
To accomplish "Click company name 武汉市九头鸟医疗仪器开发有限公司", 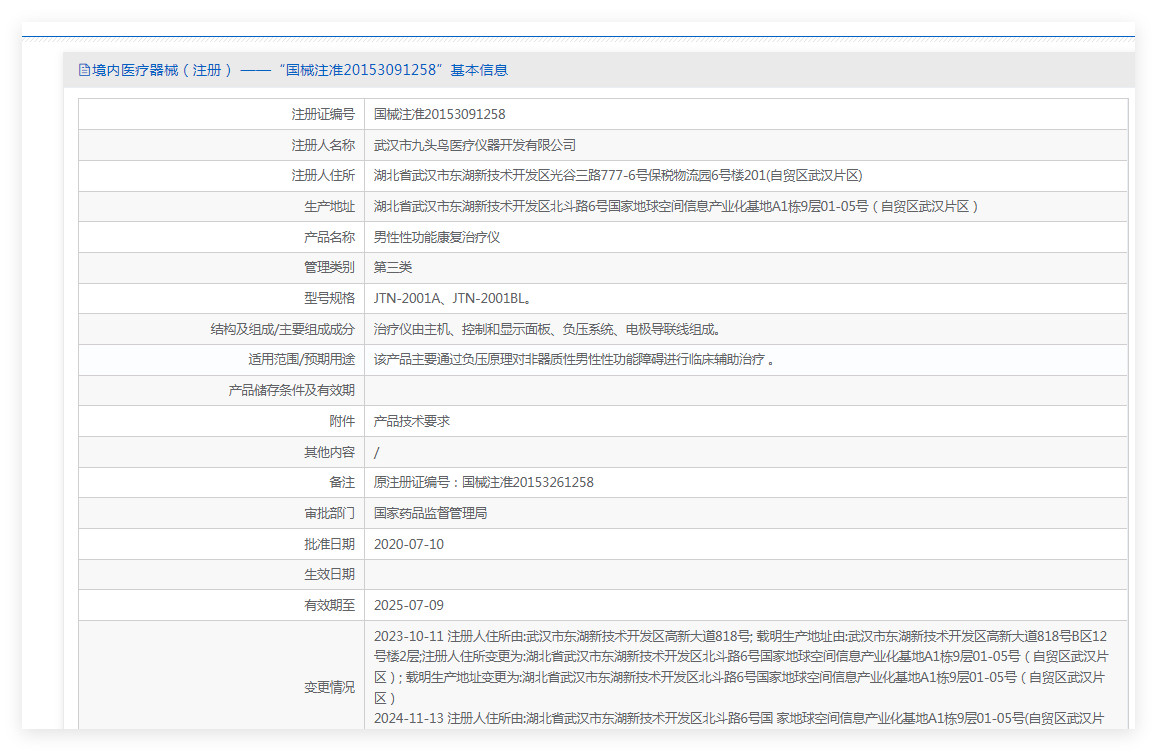I will pyautogui.click(x=474, y=145).
